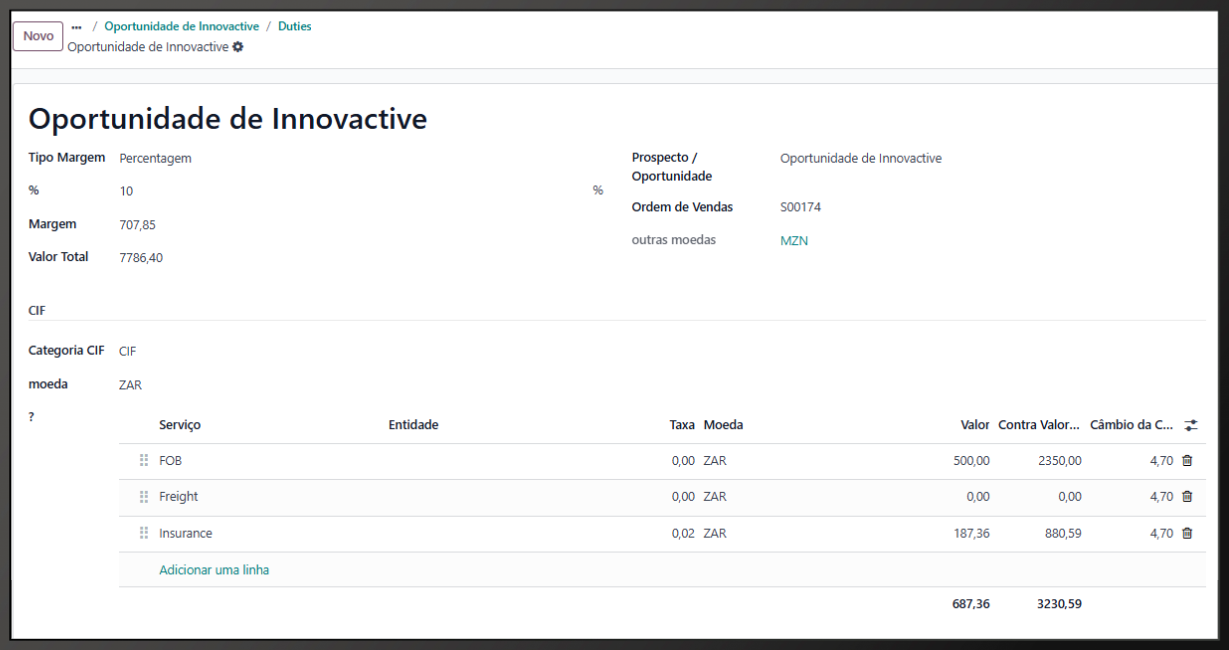Image resolution: width=1229 pixels, height=650 pixels.
Task: Click the drag handle of the Freight row
Action: pyautogui.click(x=144, y=497)
